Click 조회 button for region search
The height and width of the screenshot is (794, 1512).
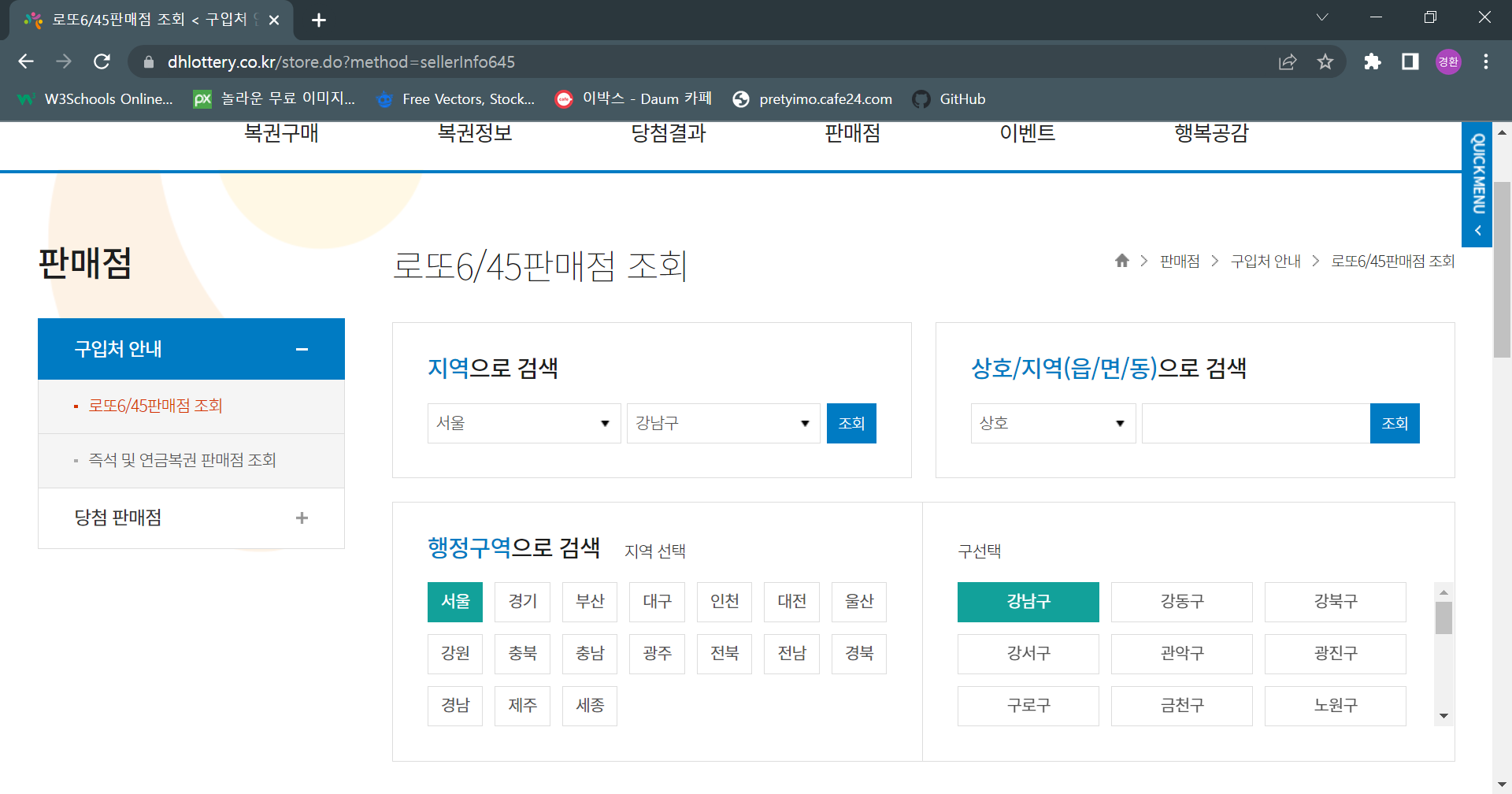[x=851, y=423]
